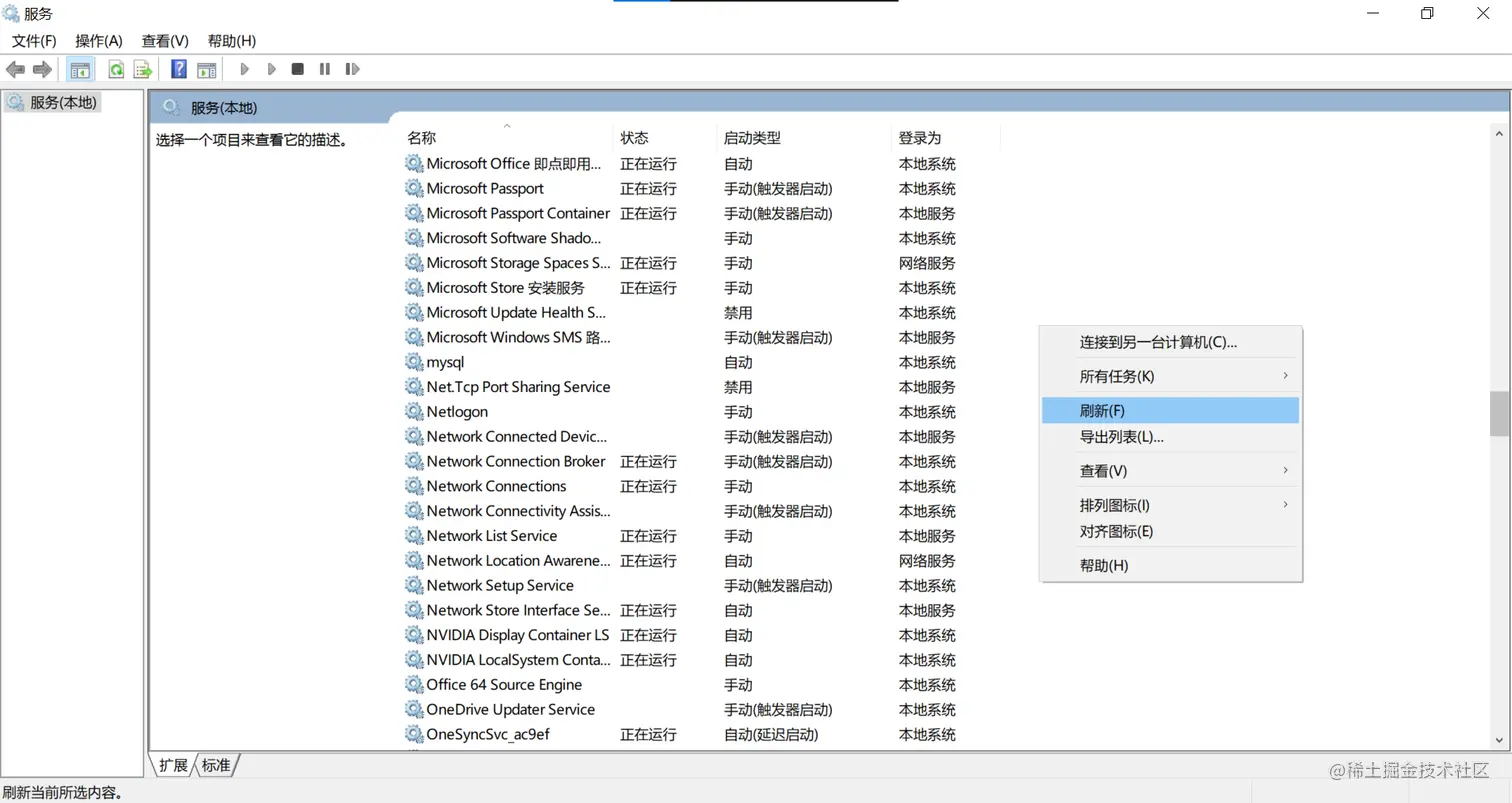Open help via the blue question mark icon
This screenshot has height=803, width=1512.
click(x=179, y=69)
